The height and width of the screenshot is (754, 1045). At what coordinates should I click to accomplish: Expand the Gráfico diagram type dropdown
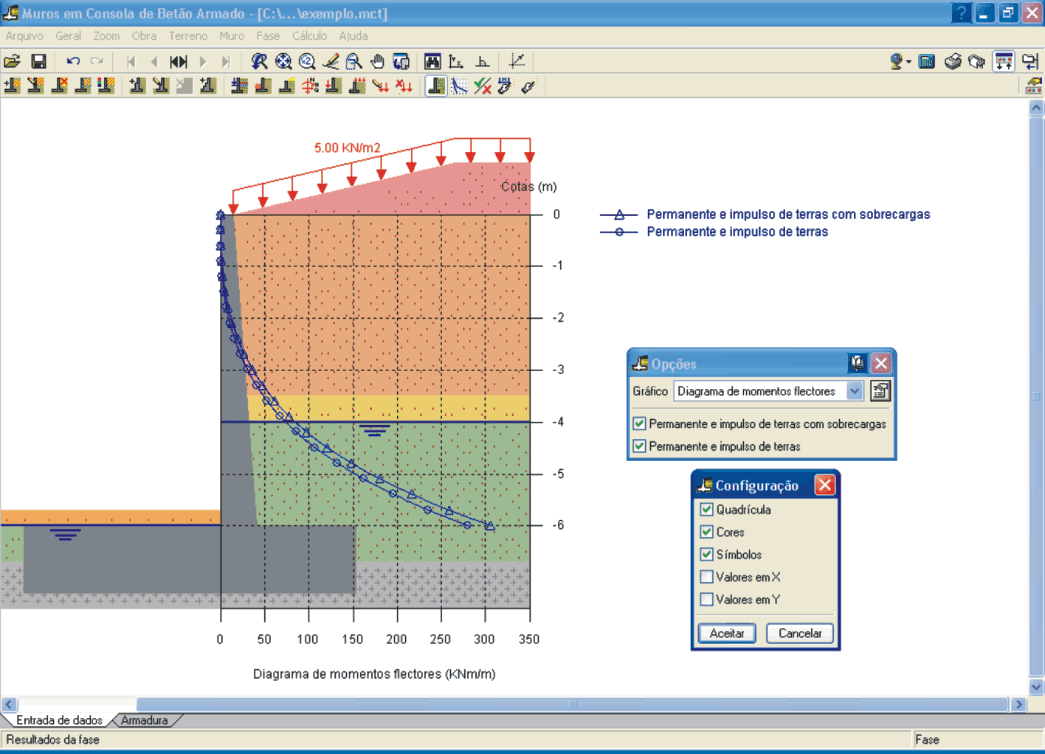pyautogui.click(x=855, y=391)
